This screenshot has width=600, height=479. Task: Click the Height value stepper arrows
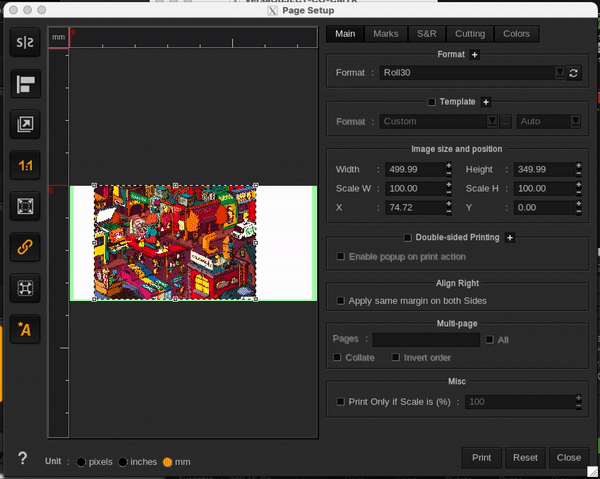(579, 169)
